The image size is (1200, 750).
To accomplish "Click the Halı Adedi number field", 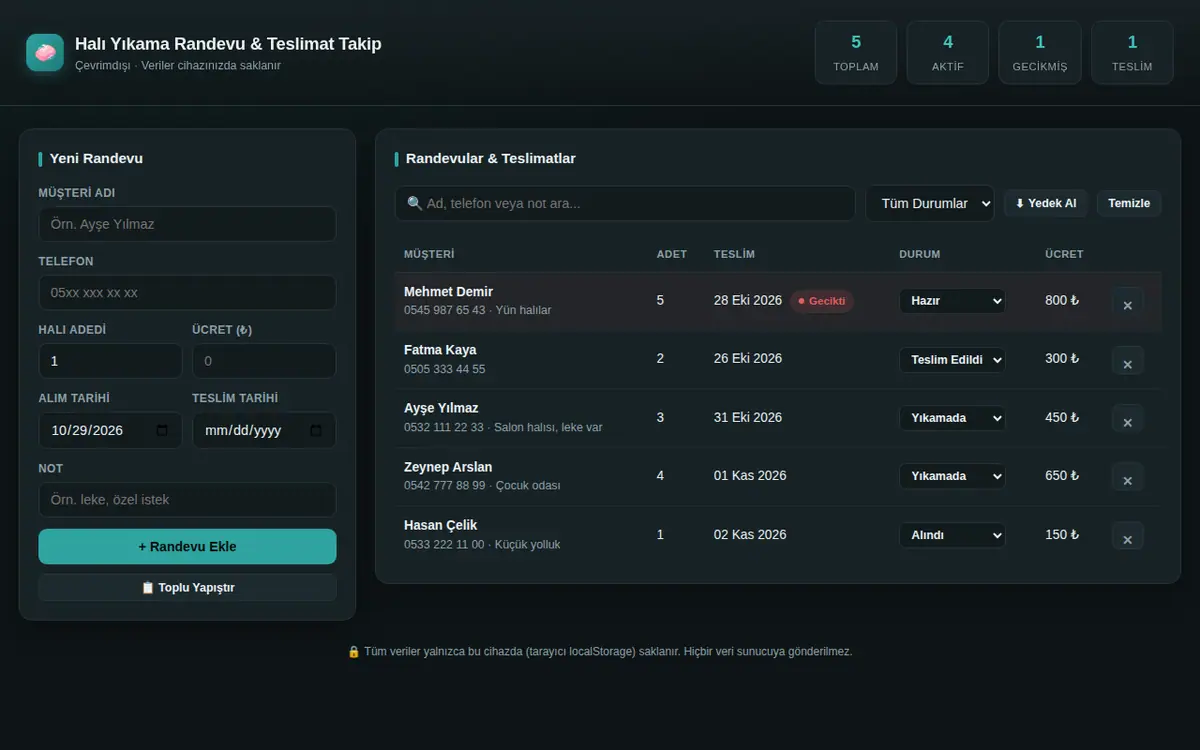I will coord(110,361).
